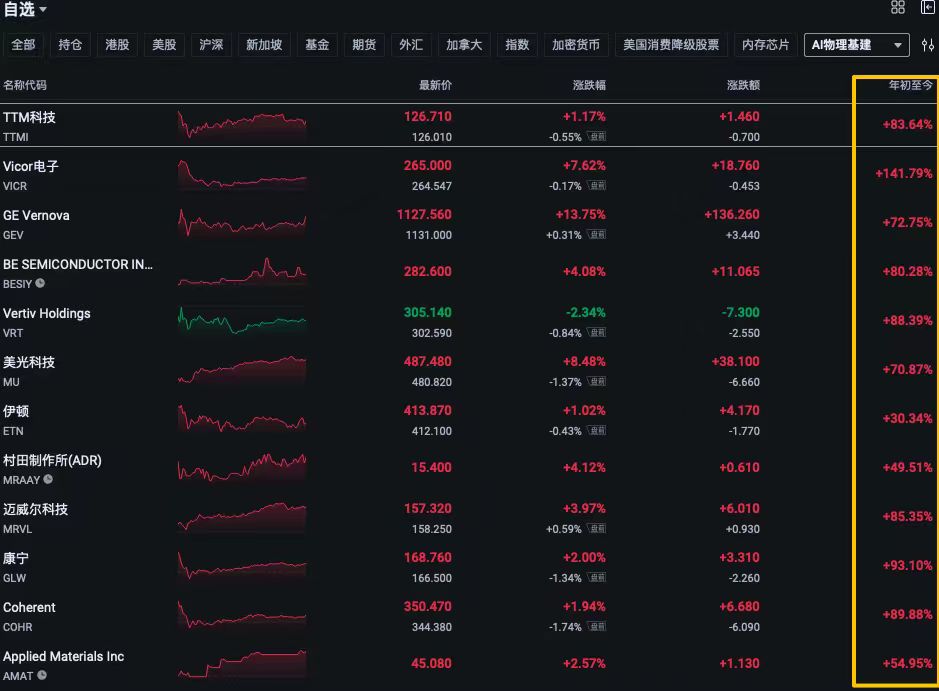Open the Coherent stock entry
Viewport: 939px width, 691px height.
(x=29, y=607)
